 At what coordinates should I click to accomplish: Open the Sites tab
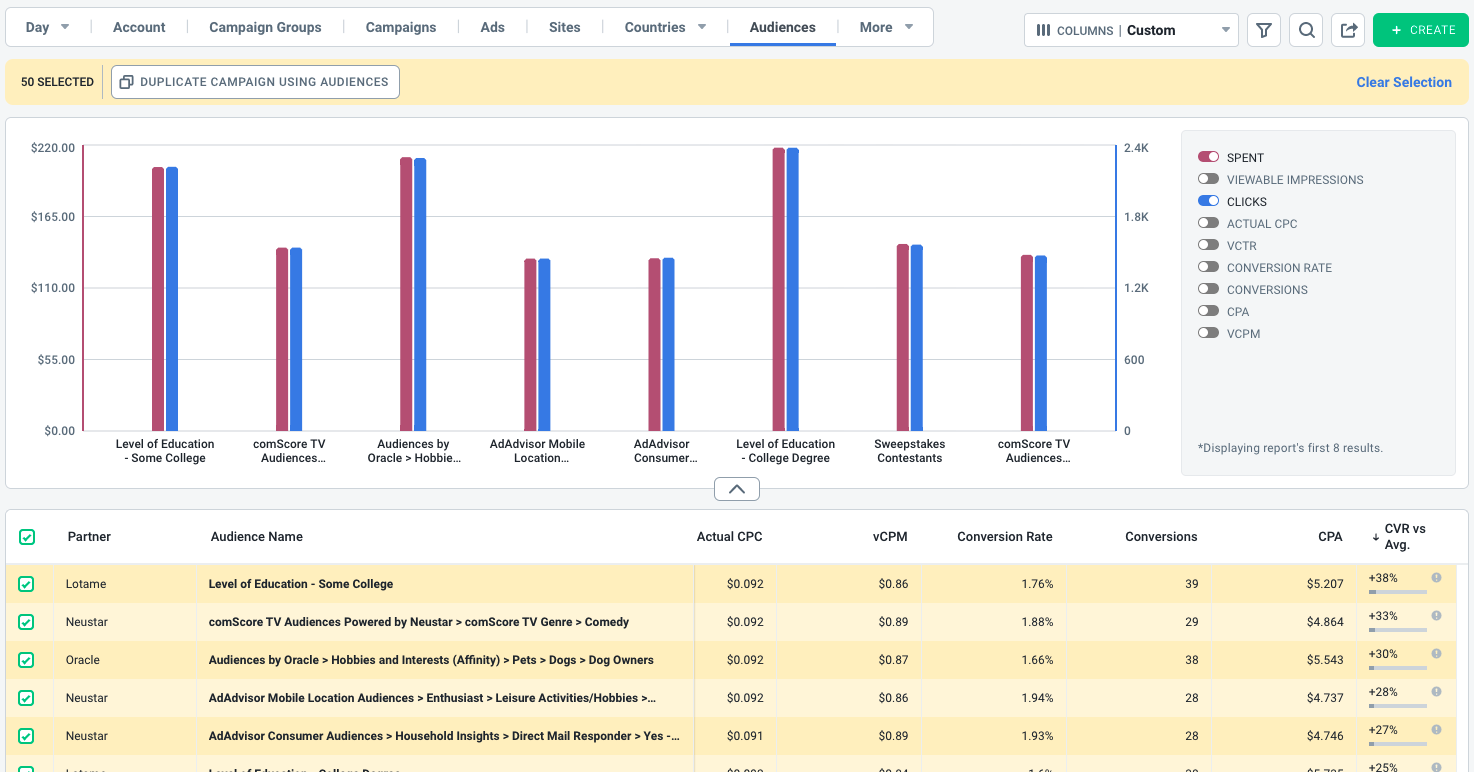(565, 27)
